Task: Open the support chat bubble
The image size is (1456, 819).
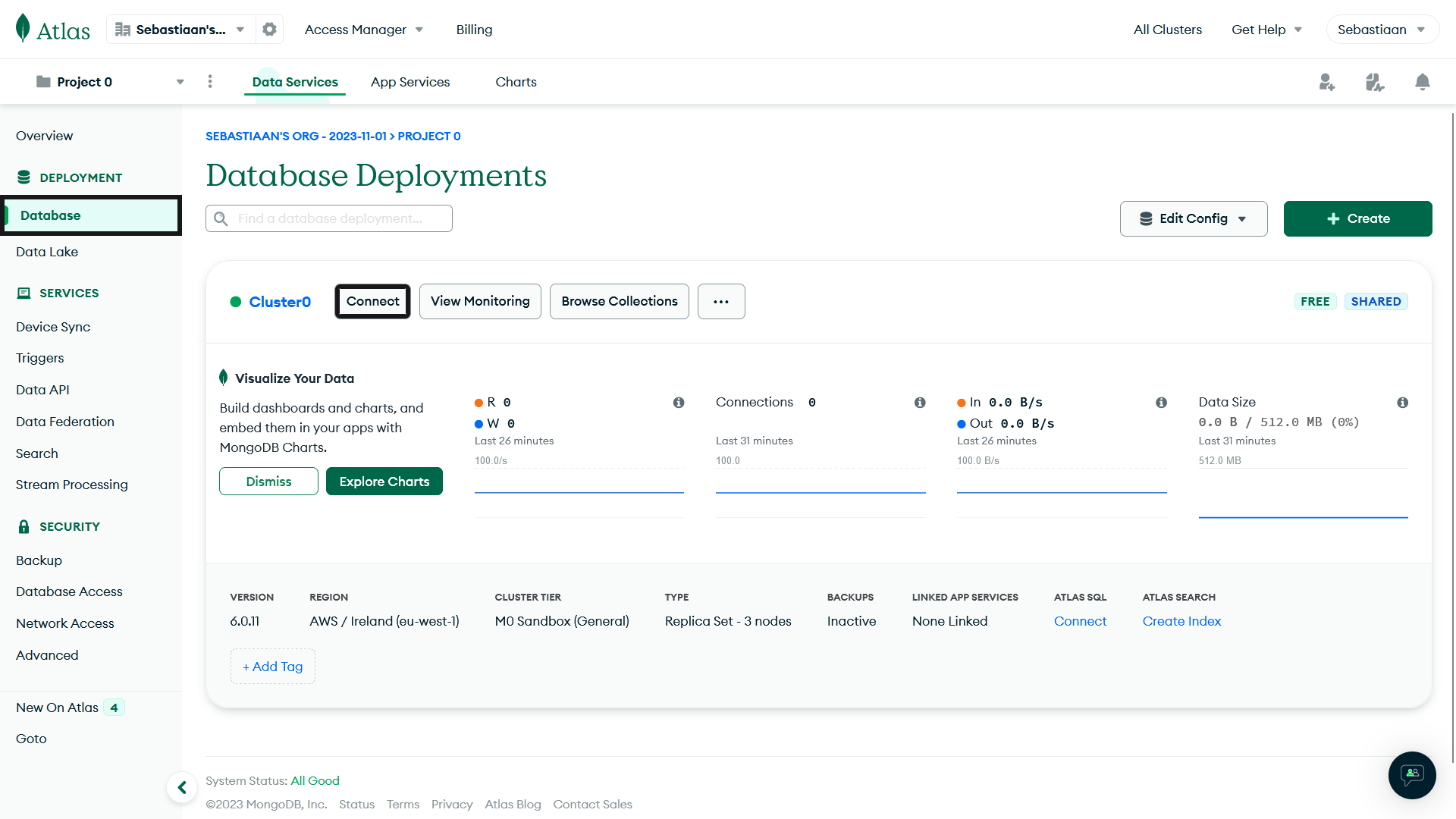Action: click(1412, 775)
